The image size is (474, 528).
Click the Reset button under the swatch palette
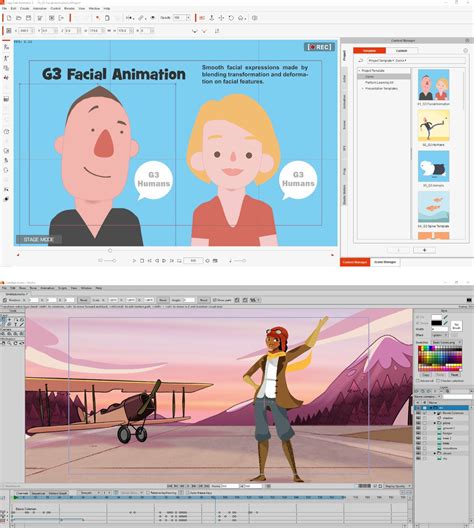click(454, 374)
